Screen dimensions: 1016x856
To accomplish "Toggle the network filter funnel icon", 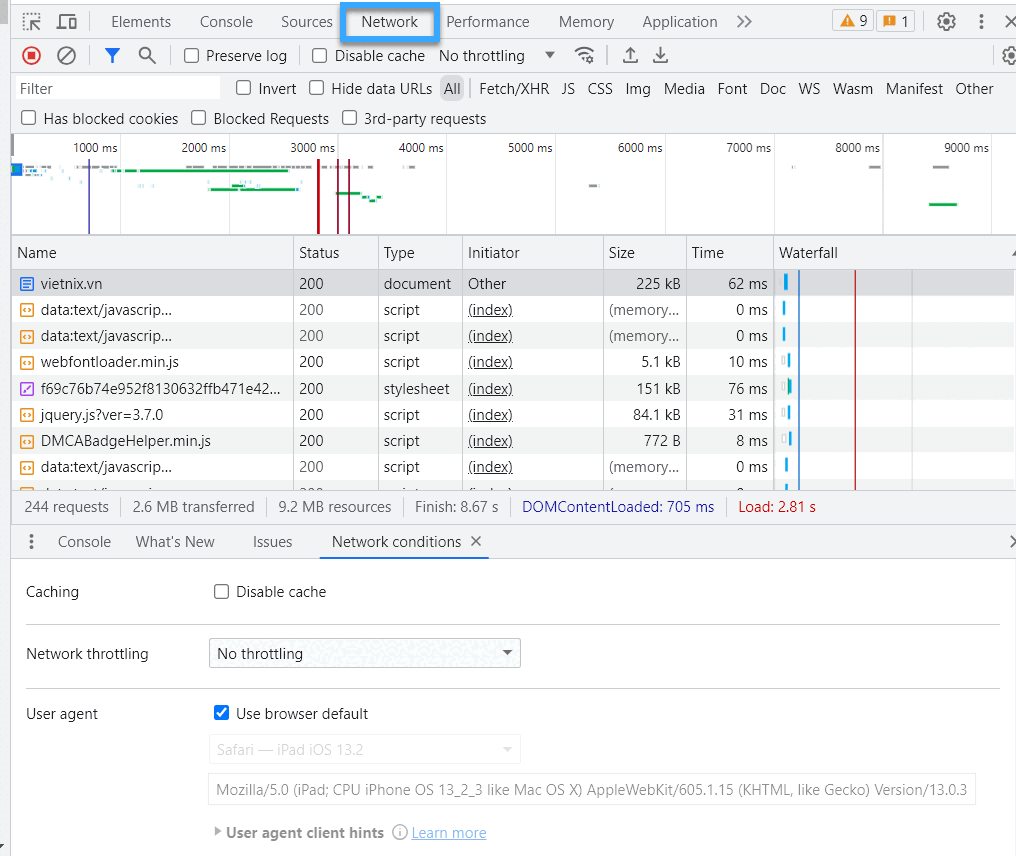I will click(112, 56).
